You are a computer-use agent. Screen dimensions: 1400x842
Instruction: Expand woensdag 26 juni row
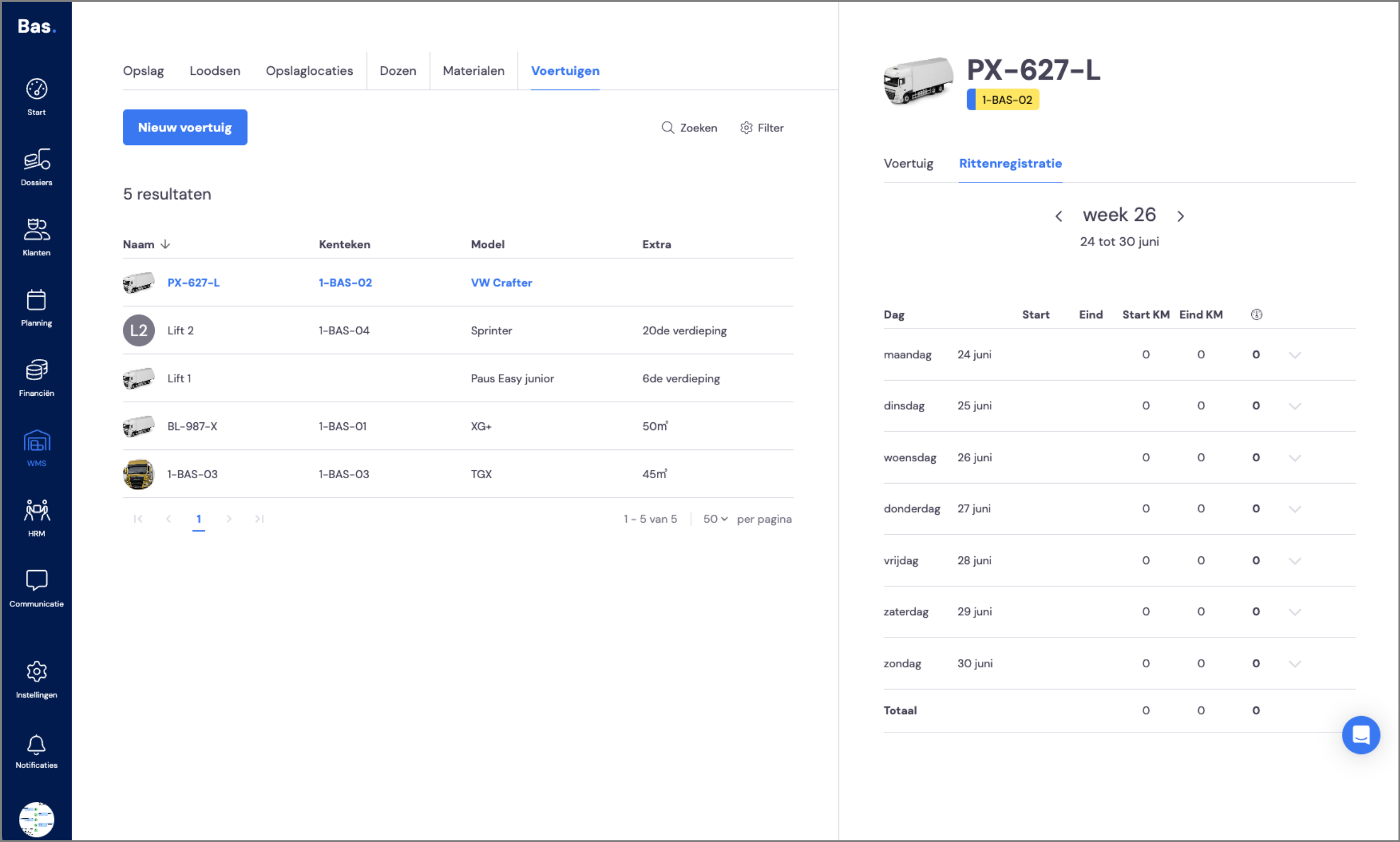[x=1295, y=458]
